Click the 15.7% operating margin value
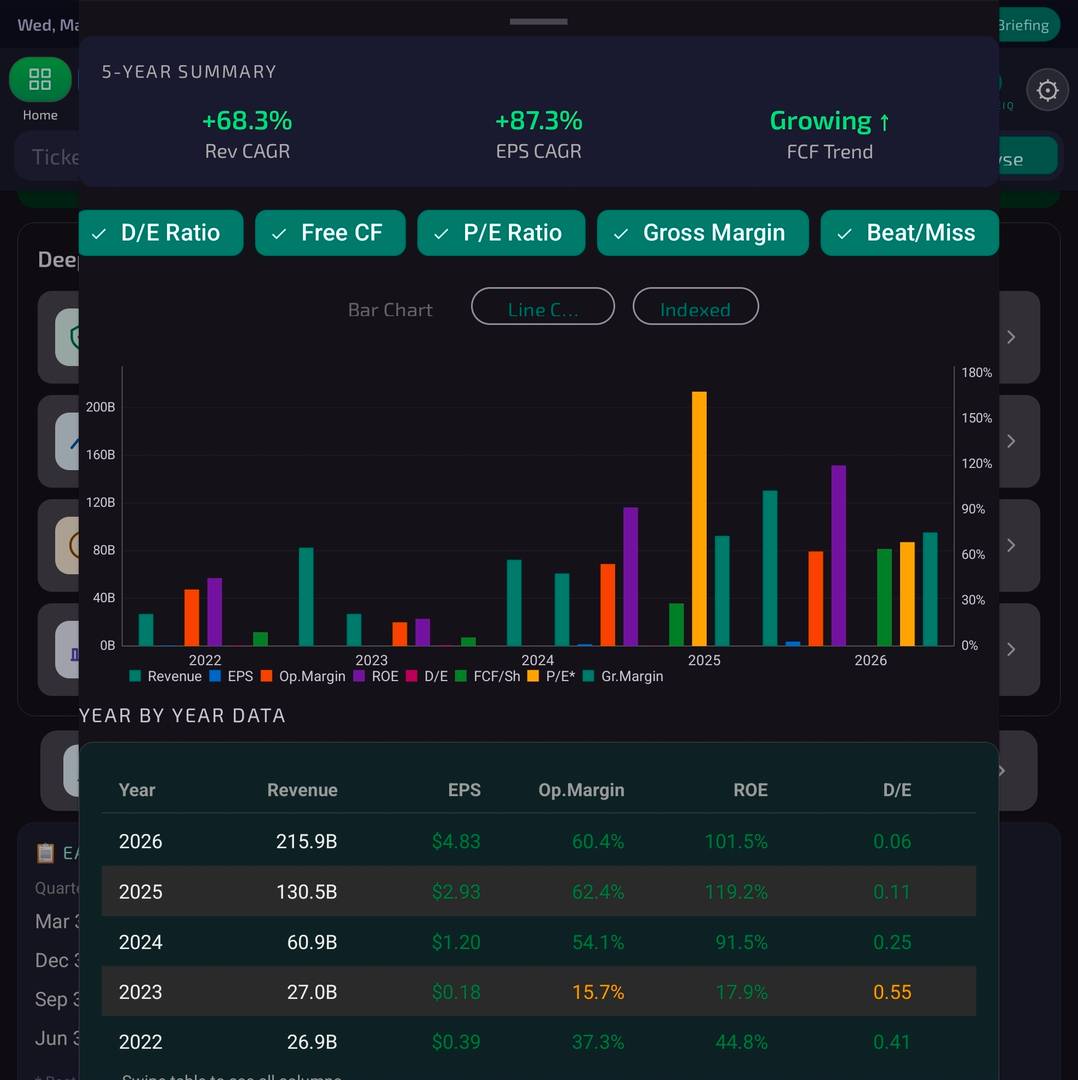The height and width of the screenshot is (1080, 1078). (x=598, y=993)
